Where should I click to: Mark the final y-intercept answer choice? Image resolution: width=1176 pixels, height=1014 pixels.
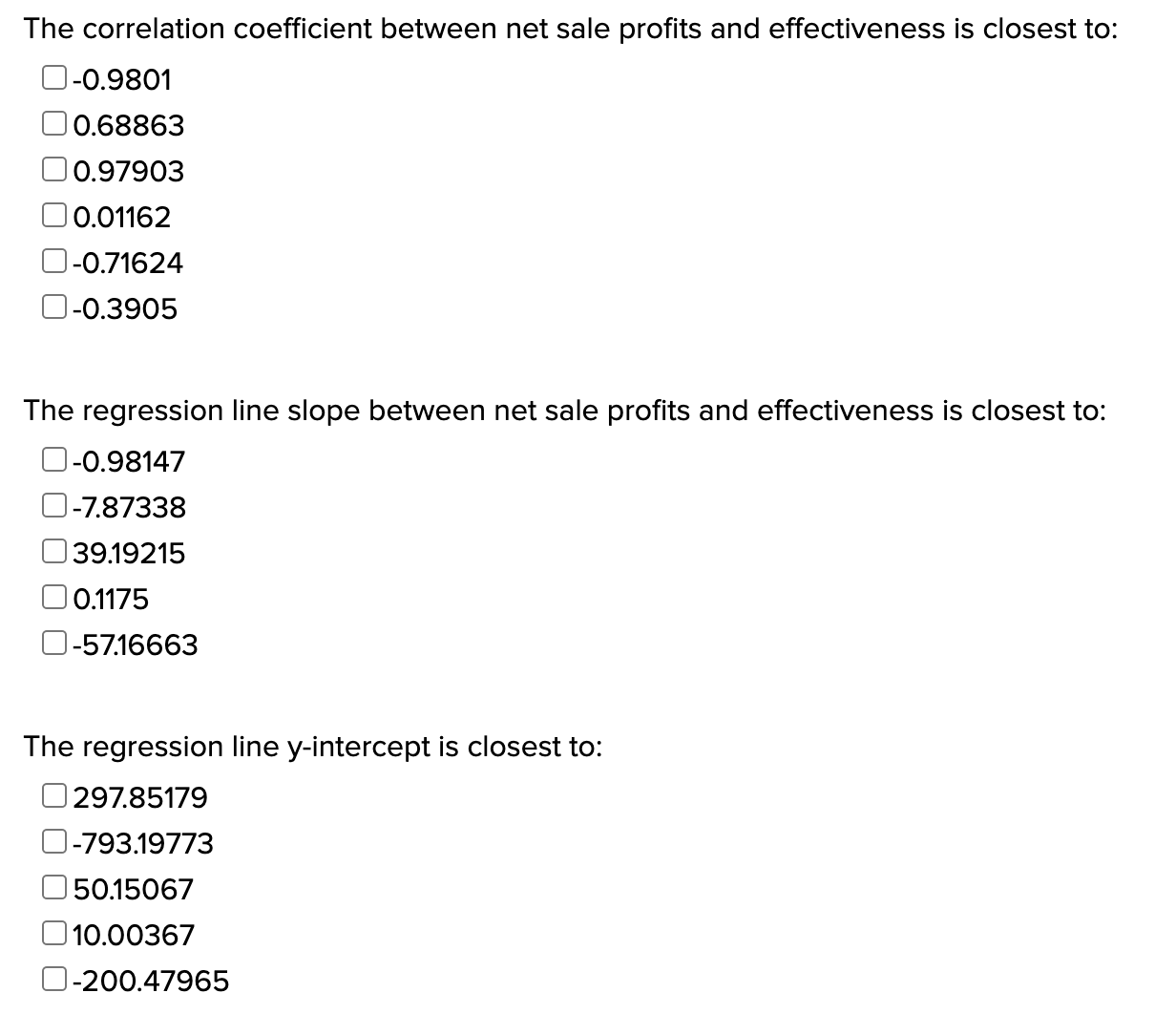coord(52,978)
